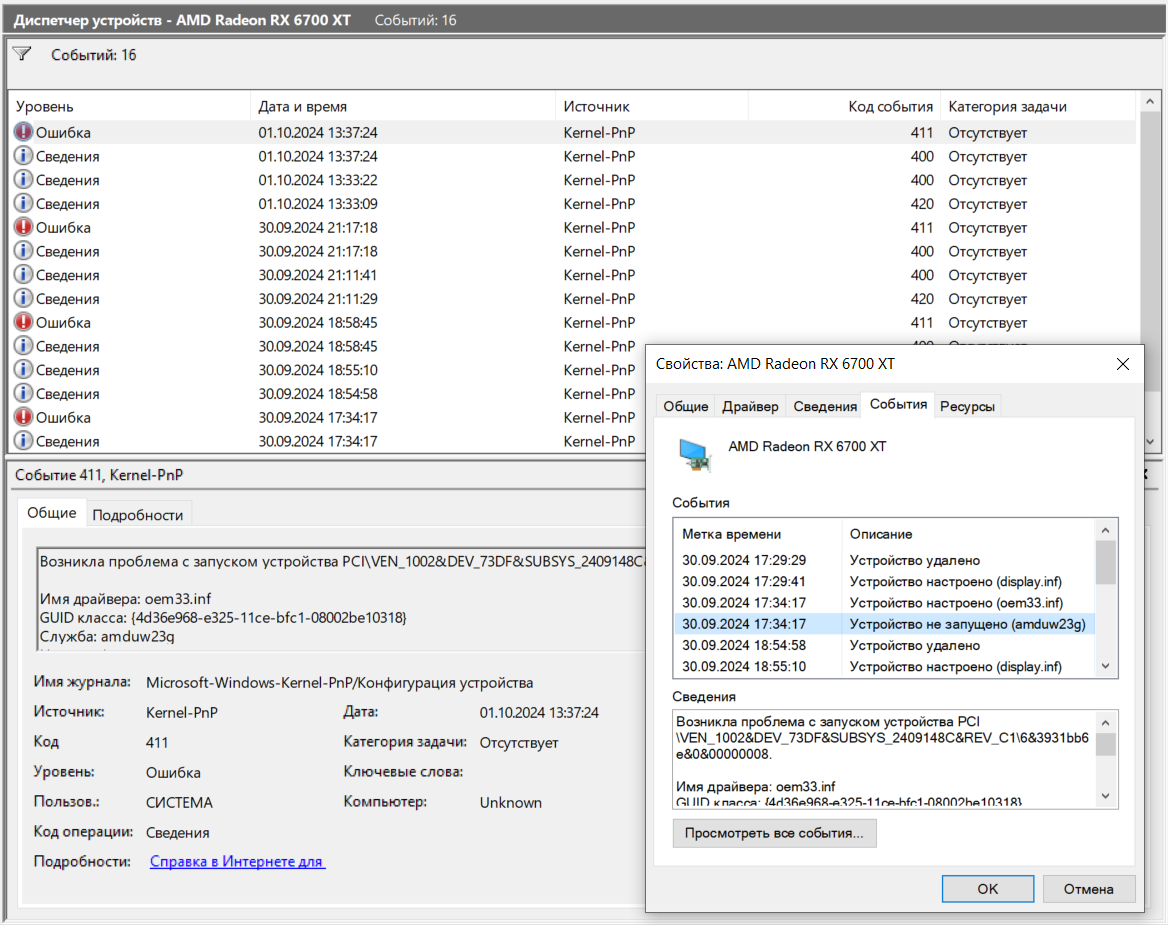The height and width of the screenshot is (925, 1168).
Task: Sort by Дата и время column header
Action: 403,107
